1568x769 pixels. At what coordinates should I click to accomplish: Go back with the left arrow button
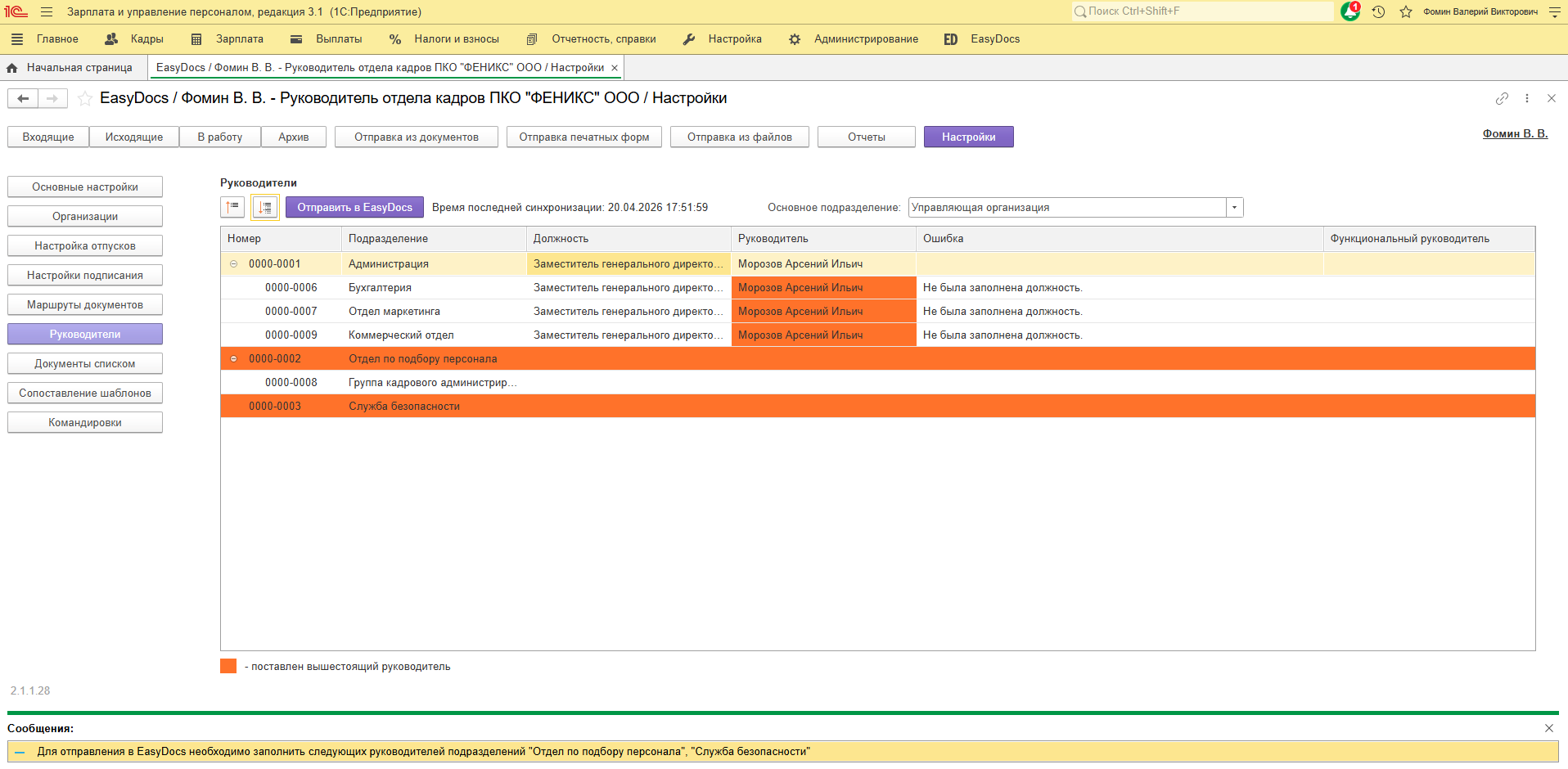click(x=23, y=98)
